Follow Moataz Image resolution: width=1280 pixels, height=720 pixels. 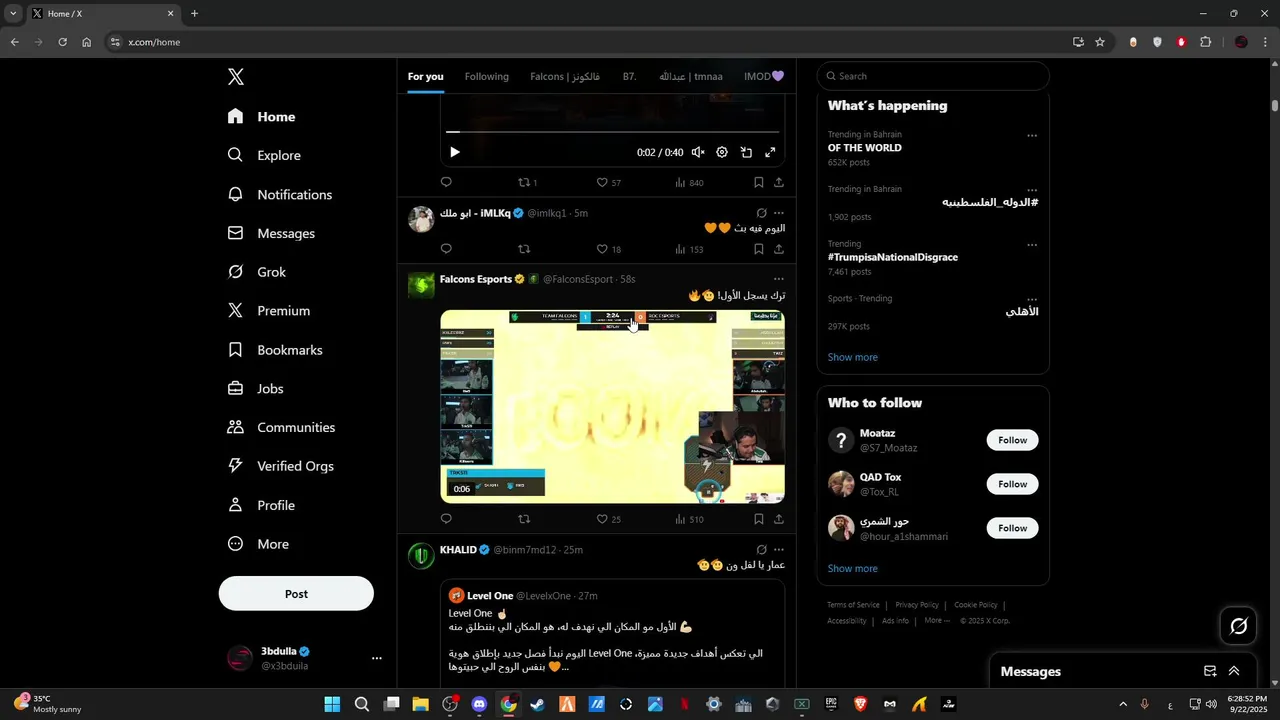tap(1012, 440)
